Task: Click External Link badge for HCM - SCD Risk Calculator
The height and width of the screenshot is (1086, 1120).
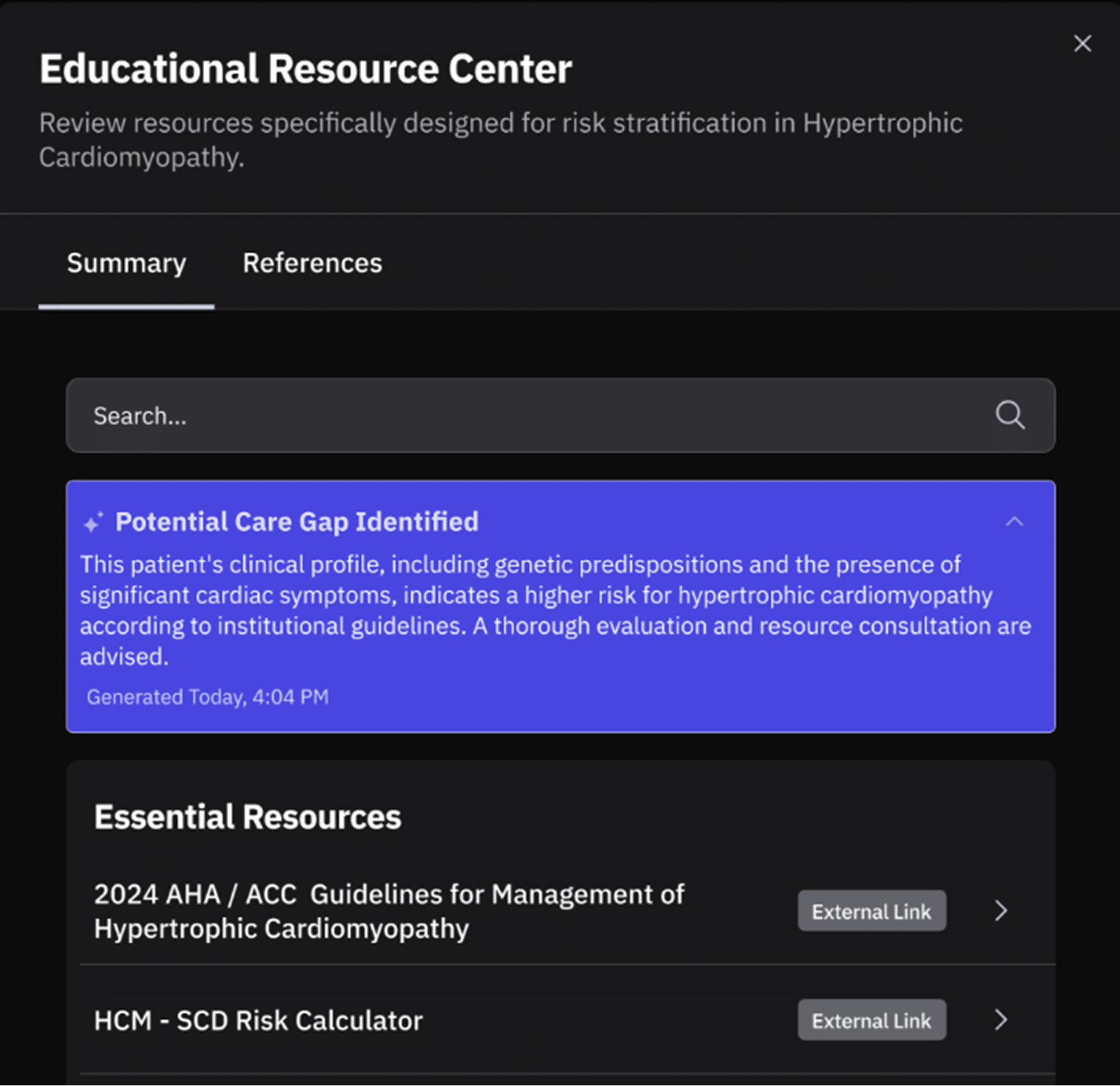Action: click(871, 1021)
